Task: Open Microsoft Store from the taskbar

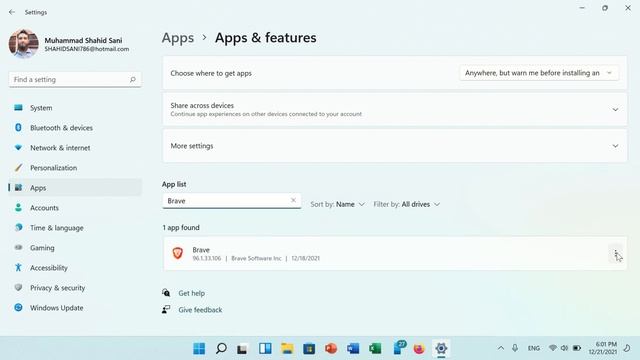Action: 309,348
